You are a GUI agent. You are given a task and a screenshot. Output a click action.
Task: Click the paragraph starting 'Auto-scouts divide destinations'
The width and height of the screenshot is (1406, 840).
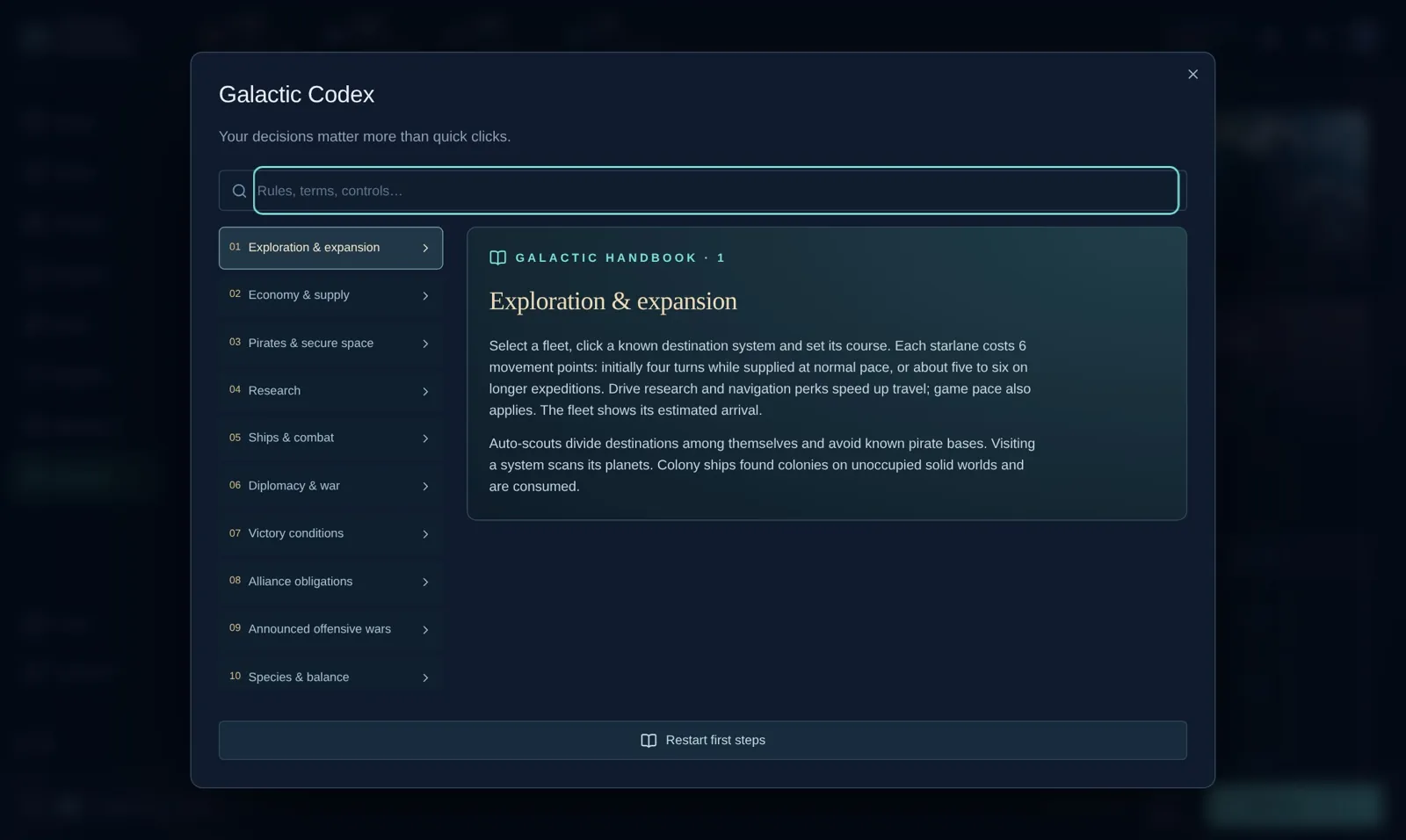763,465
